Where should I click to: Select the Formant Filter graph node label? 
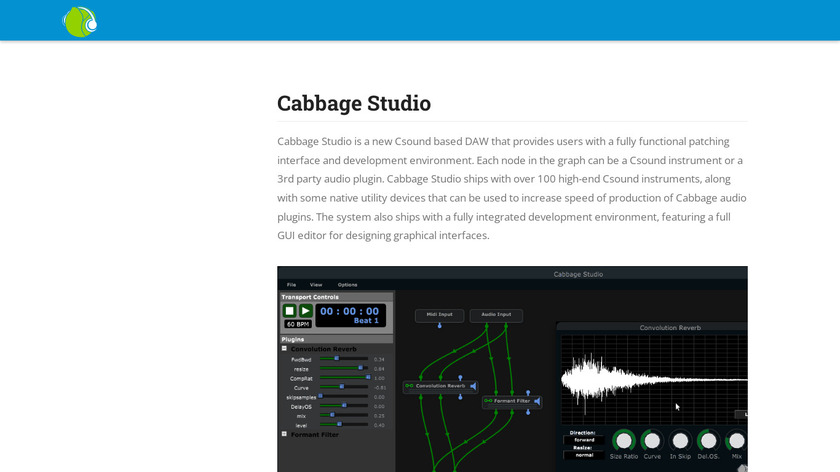coord(512,401)
